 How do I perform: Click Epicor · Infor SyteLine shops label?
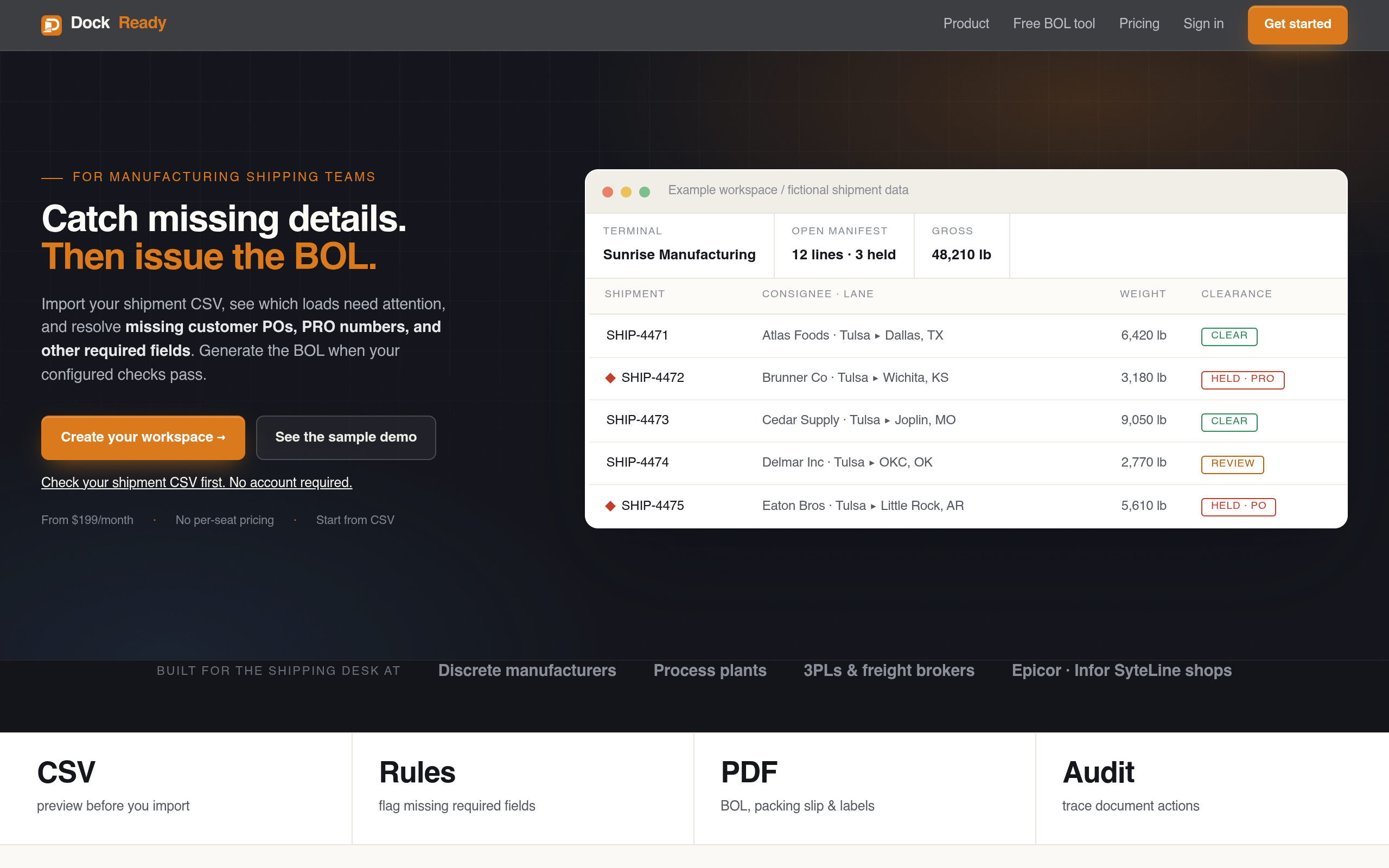(1122, 671)
